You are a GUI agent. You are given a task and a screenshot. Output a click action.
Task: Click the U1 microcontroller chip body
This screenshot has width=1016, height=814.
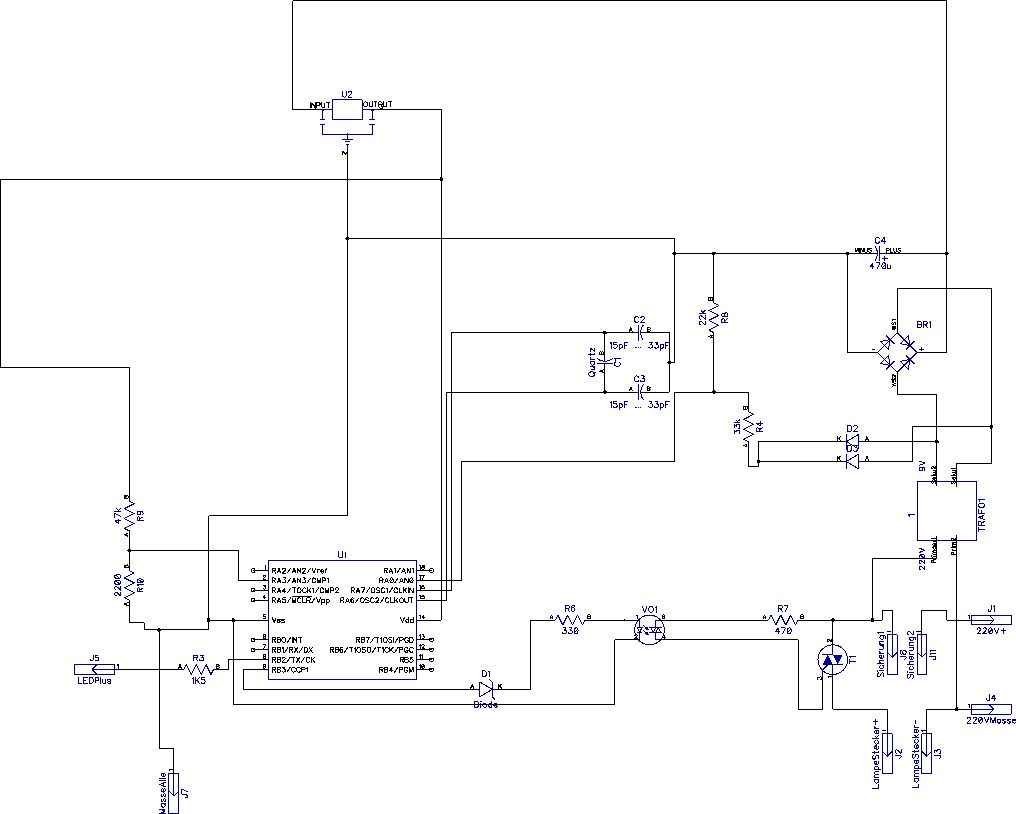342,620
